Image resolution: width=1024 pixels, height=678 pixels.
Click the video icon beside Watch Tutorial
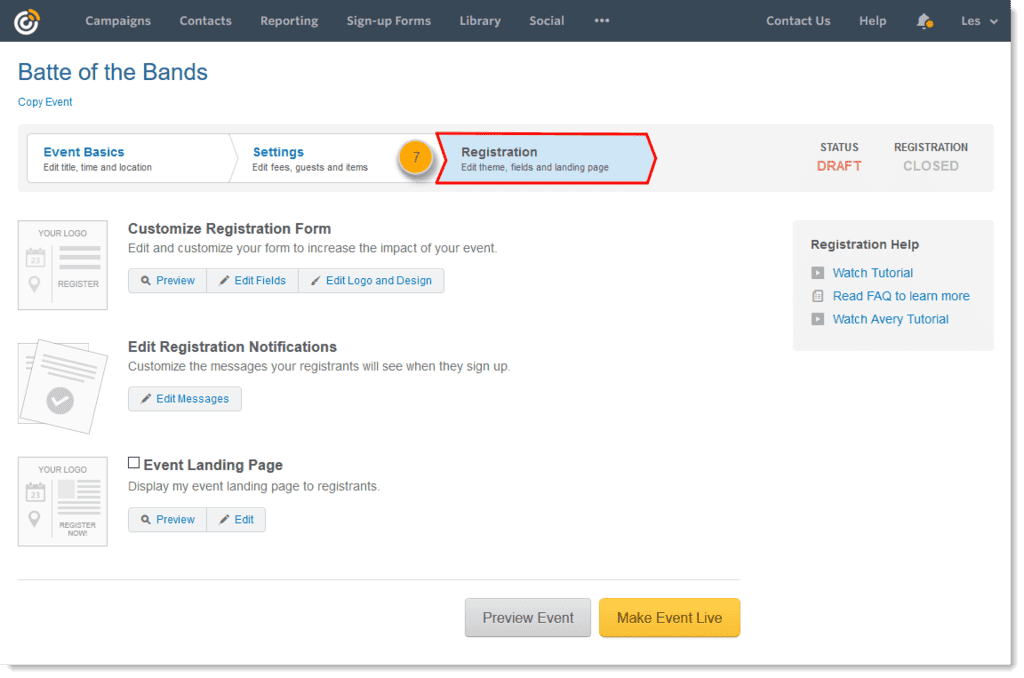818,273
